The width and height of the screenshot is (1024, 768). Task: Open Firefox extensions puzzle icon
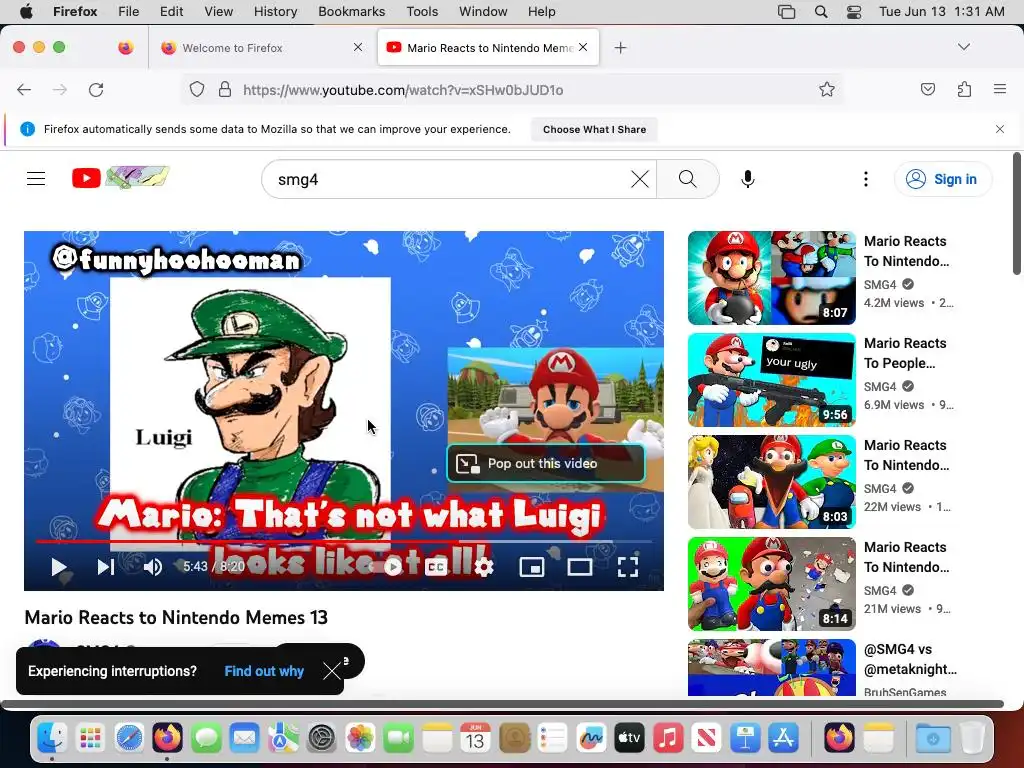click(964, 89)
